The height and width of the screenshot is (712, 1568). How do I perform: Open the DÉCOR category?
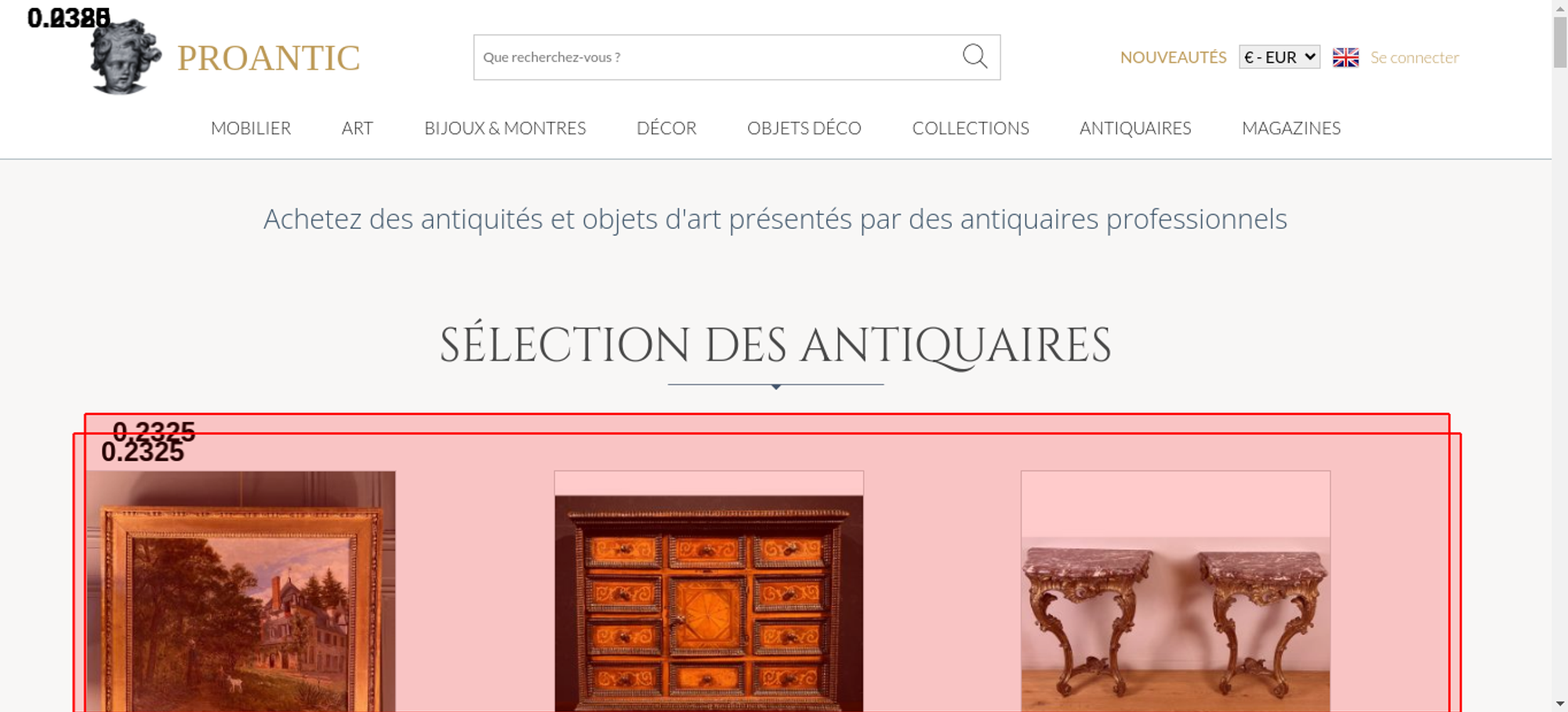point(666,128)
